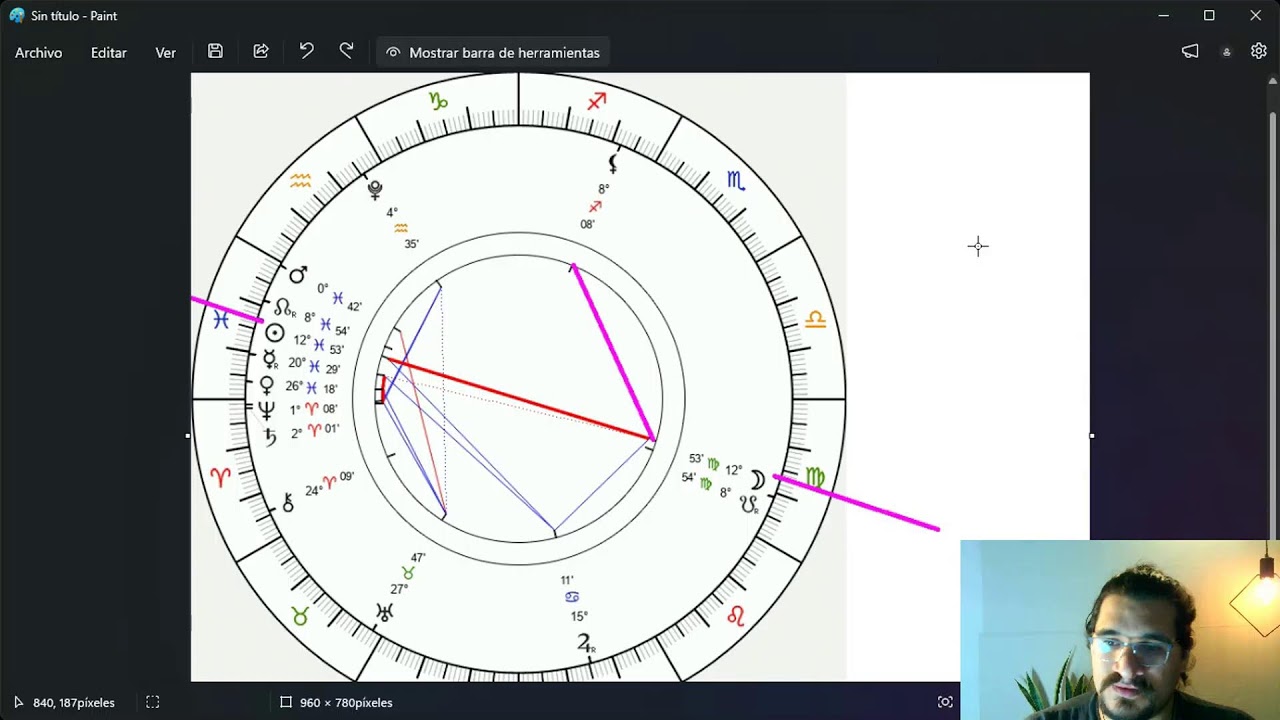The image size is (1280, 720).
Task: Click the Paint app icon in title bar
Action: [x=16, y=16]
